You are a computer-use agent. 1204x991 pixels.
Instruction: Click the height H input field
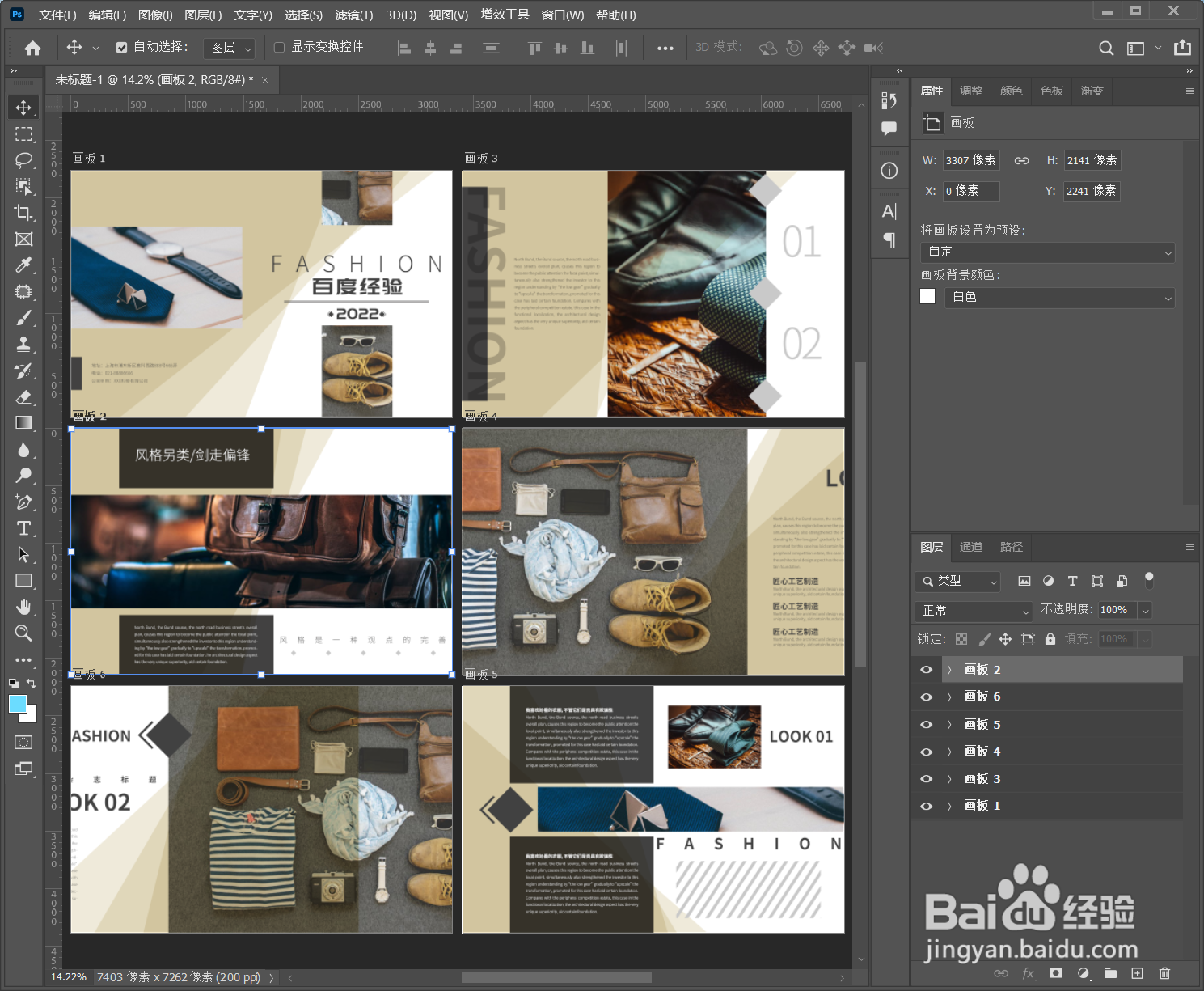(x=1092, y=160)
